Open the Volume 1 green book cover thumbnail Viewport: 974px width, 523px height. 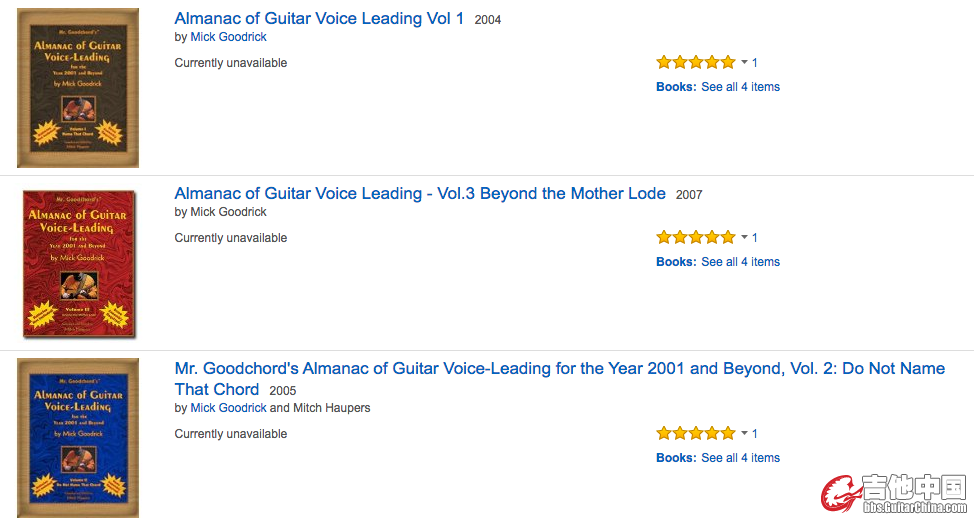(78, 88)
